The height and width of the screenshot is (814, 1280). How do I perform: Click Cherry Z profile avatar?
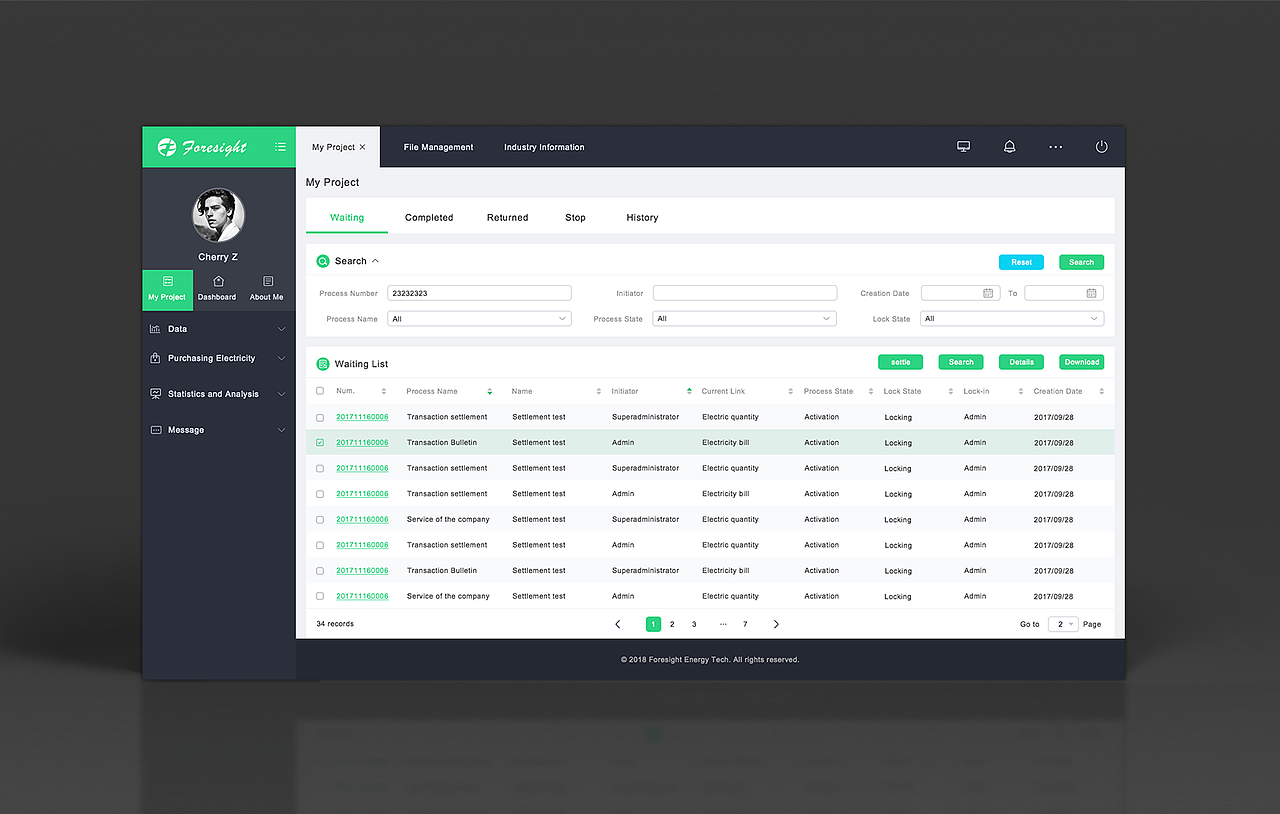(x=218, y=215)
